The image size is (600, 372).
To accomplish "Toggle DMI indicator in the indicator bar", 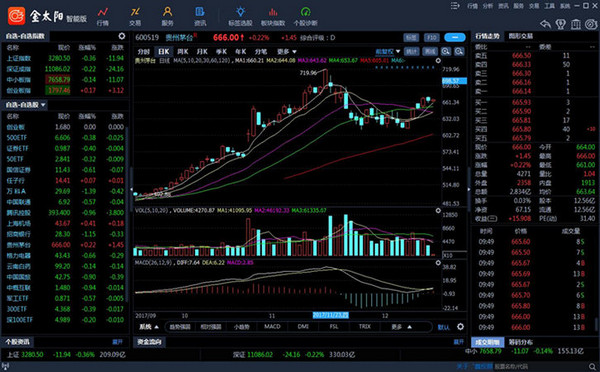I will [303, 326].
